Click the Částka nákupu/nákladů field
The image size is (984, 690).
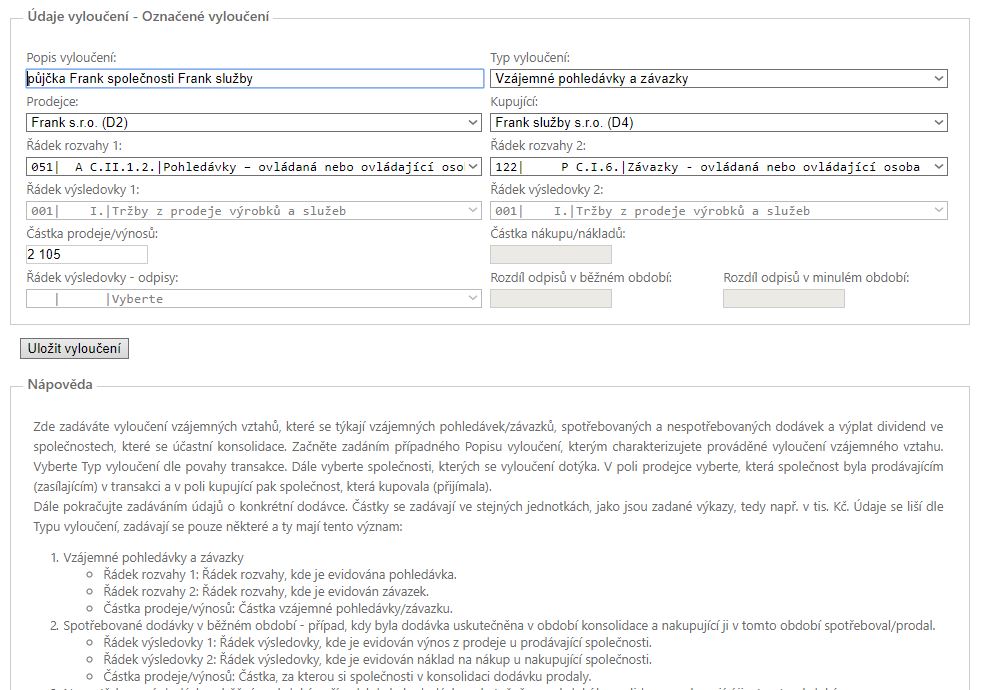click(x=550, y=254)
